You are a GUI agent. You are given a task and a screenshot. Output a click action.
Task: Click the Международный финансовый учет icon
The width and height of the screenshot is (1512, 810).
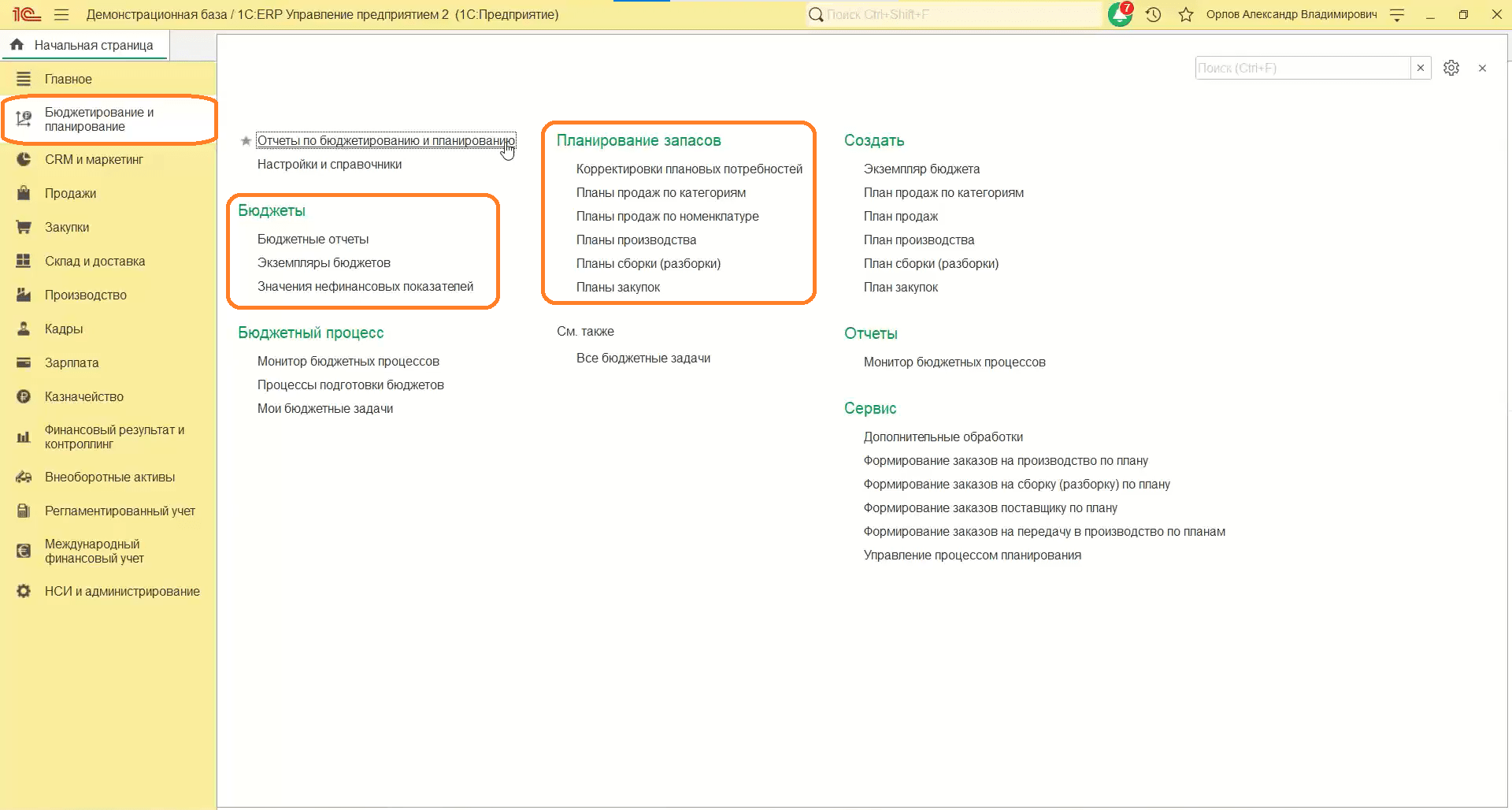tap(24, 551)
